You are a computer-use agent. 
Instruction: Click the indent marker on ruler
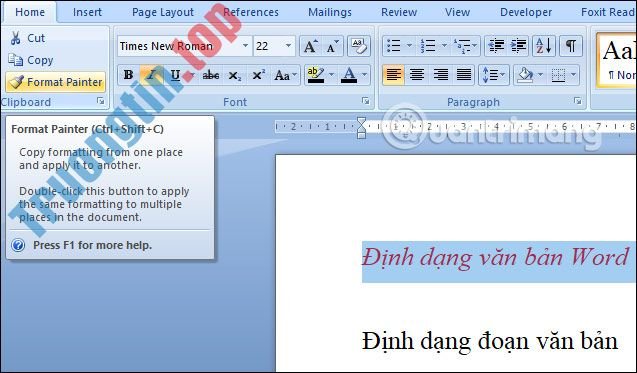point(361,128)
